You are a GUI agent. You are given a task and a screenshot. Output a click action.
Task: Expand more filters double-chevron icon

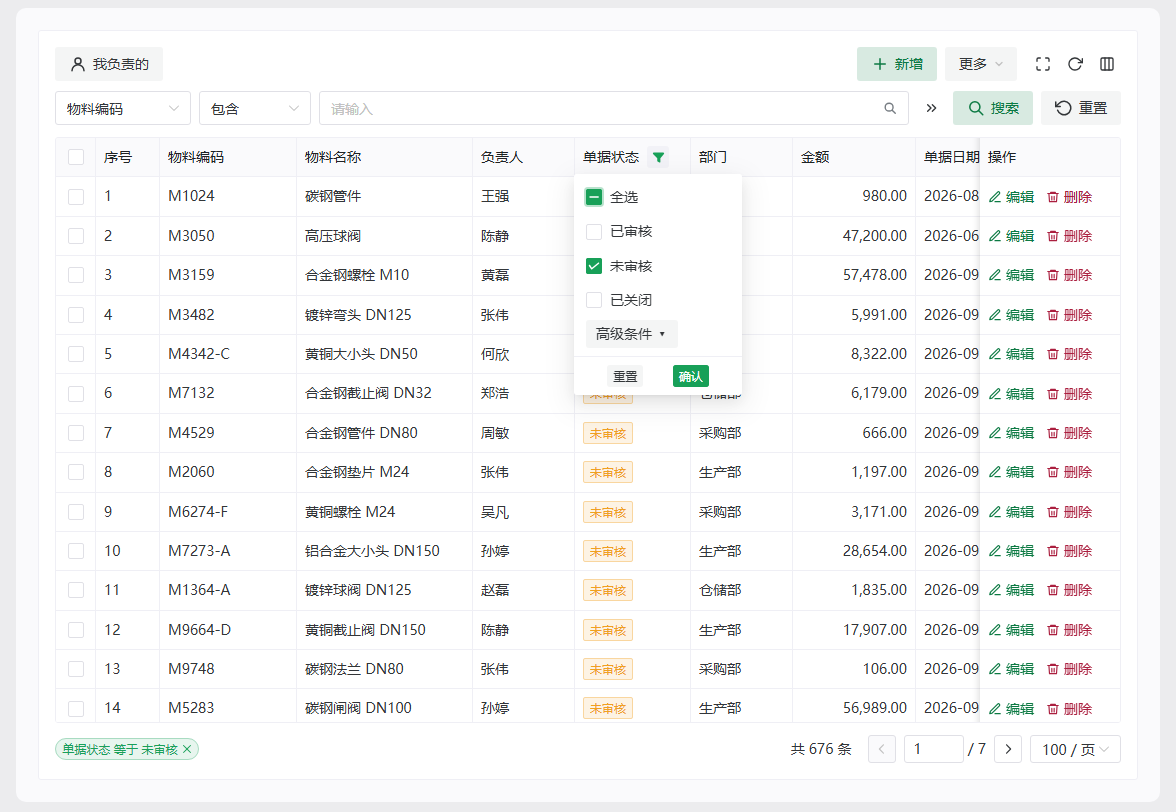coord(931,109)
